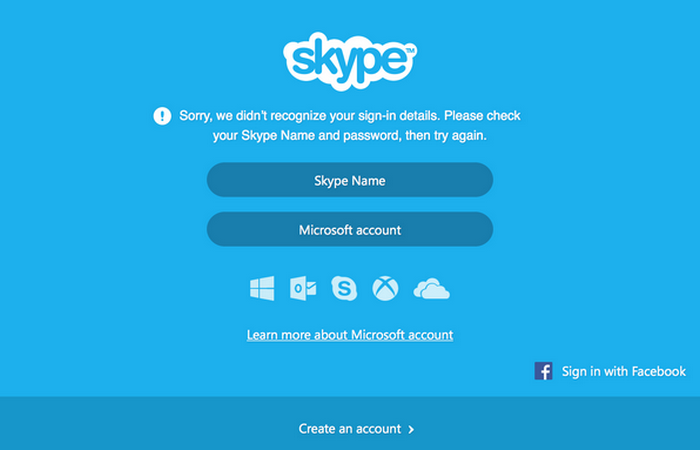Select the Outlook envelope icon
Screen dimensions: 700x450
point(303,289)
